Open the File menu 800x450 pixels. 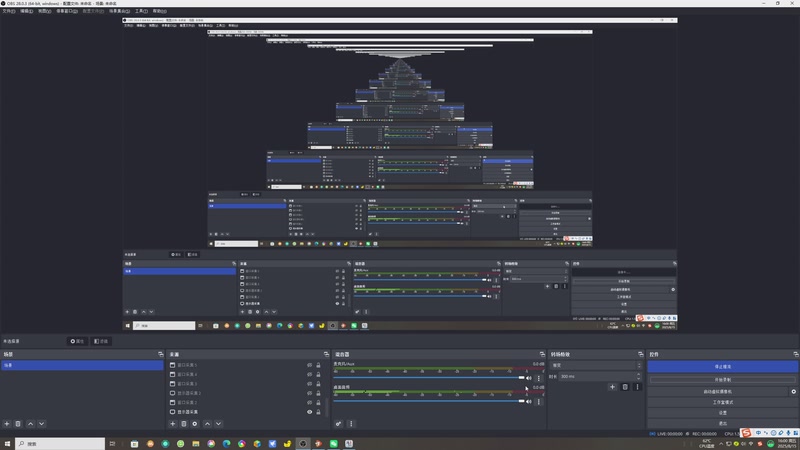(x=9, y=11)
